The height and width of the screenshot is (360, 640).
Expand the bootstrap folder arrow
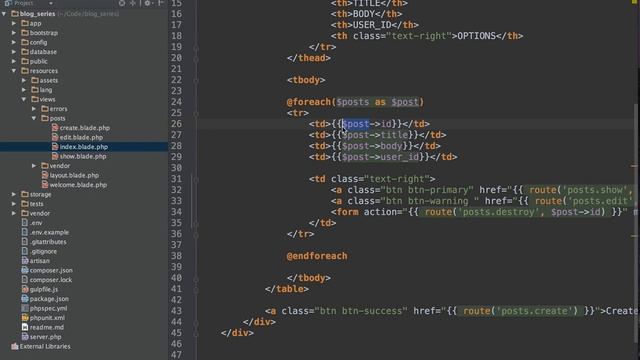(x=14, y=33)
